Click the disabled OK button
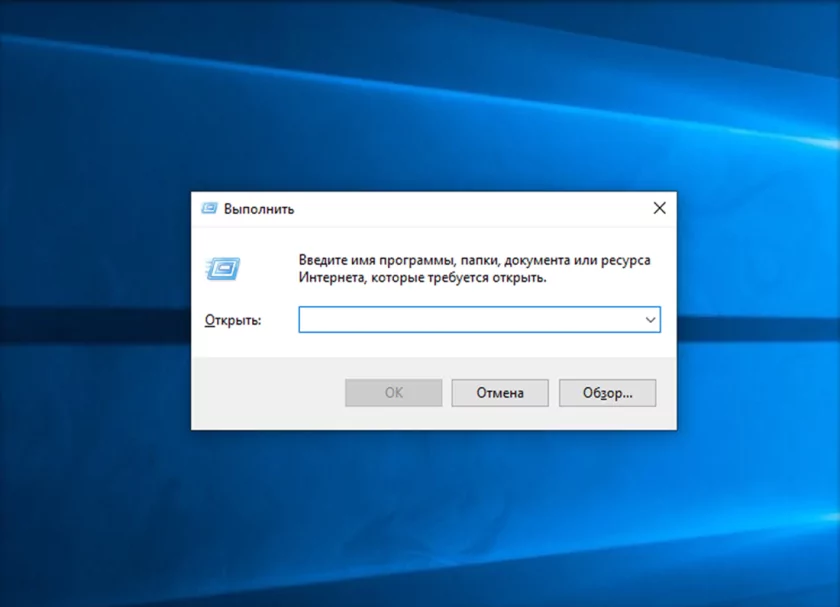This screenshot has width=840, height=607. (393, 392)
